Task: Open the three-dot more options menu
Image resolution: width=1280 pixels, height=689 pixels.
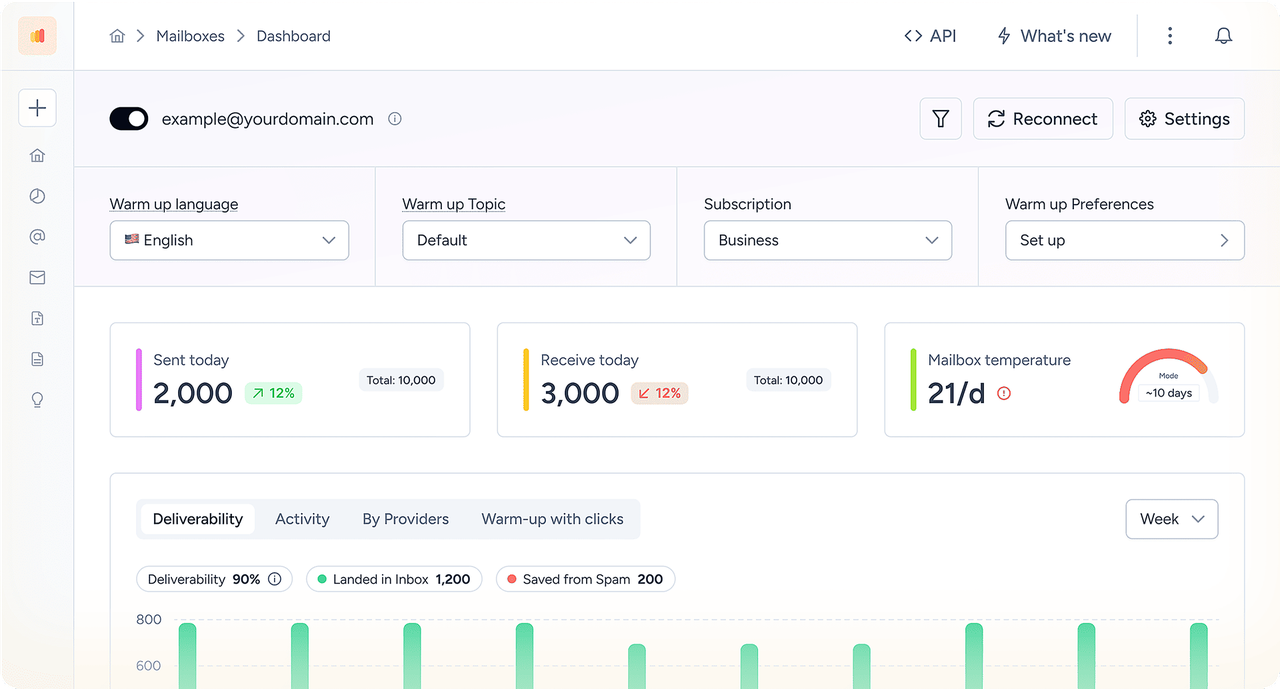Action: (x=1169, y=36)
